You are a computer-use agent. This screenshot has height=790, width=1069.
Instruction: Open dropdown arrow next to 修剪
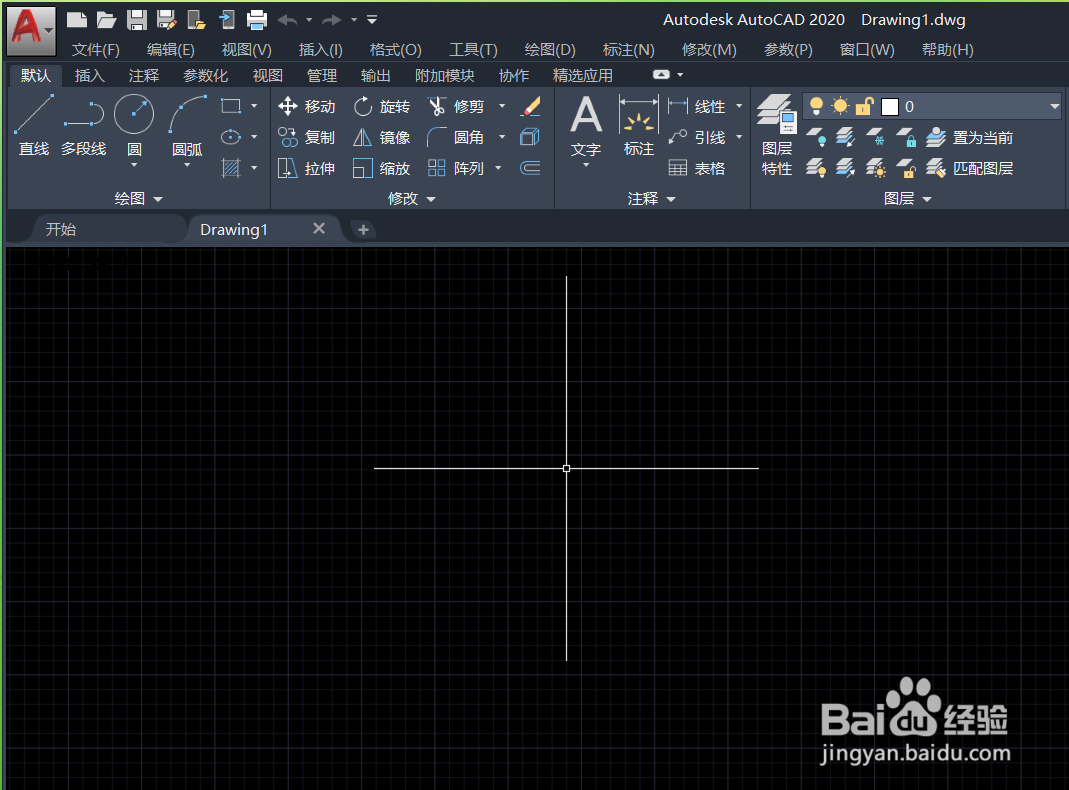pos(502,106)
